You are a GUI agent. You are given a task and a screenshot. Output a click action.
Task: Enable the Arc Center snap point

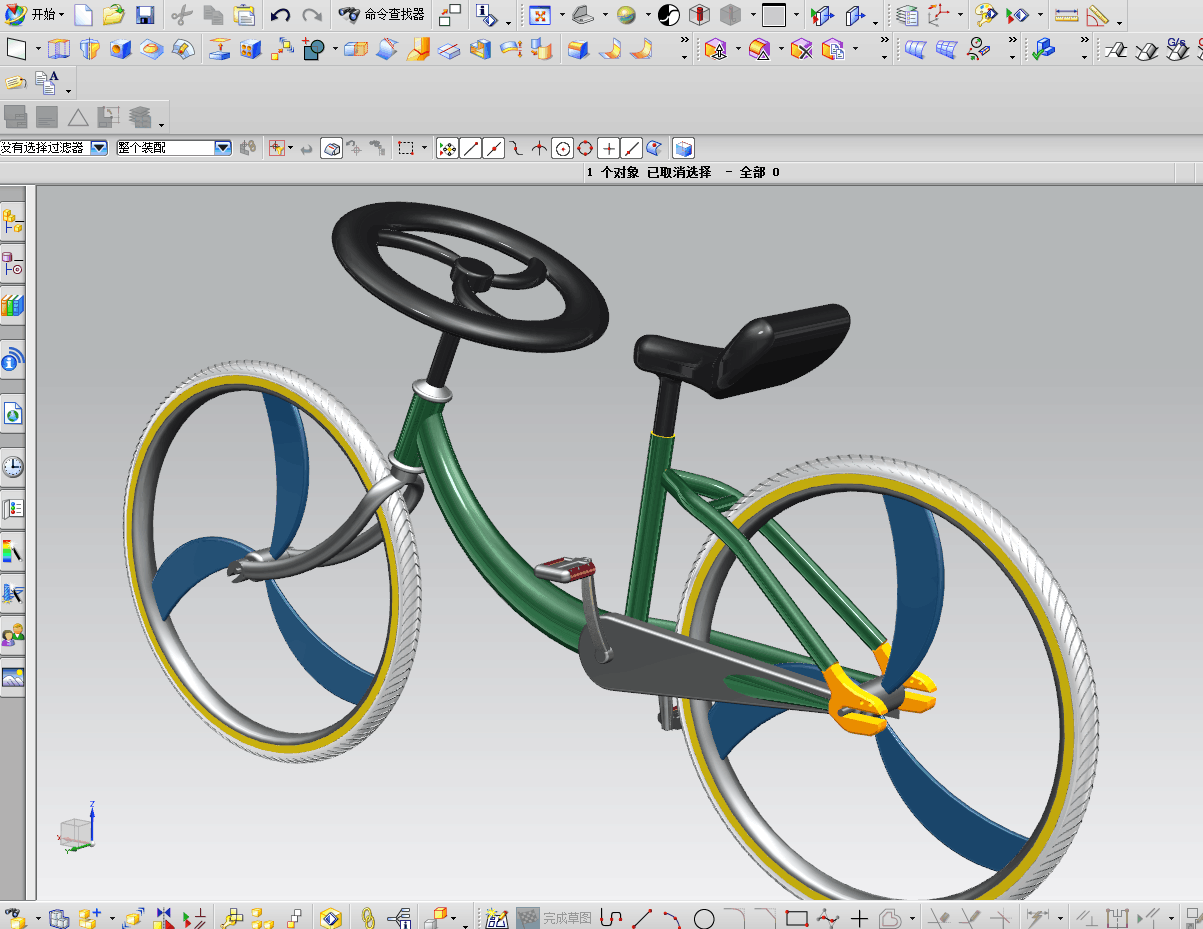(563, 148)
